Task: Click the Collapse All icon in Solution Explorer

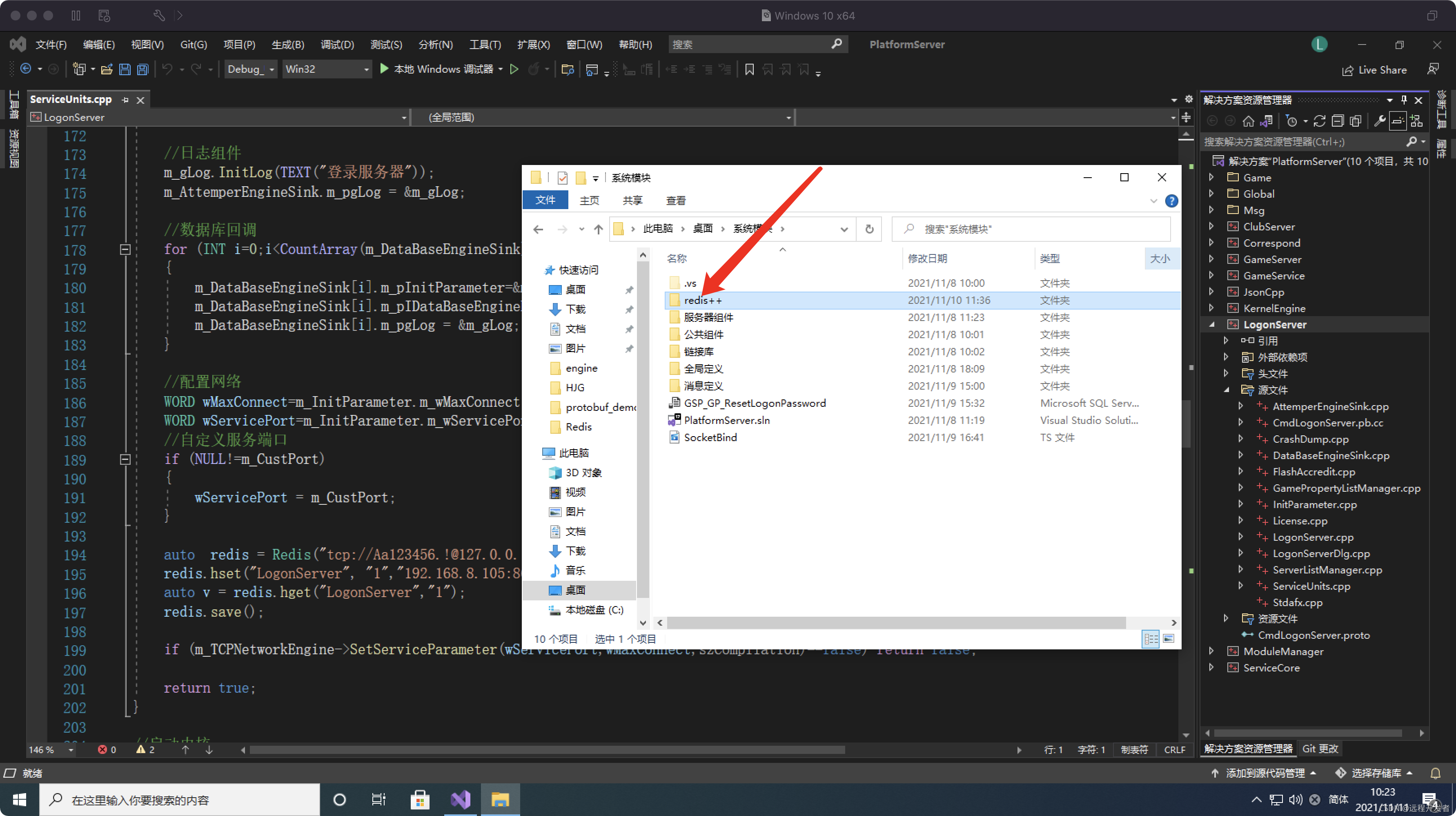Action: [x=1337, y=121]
